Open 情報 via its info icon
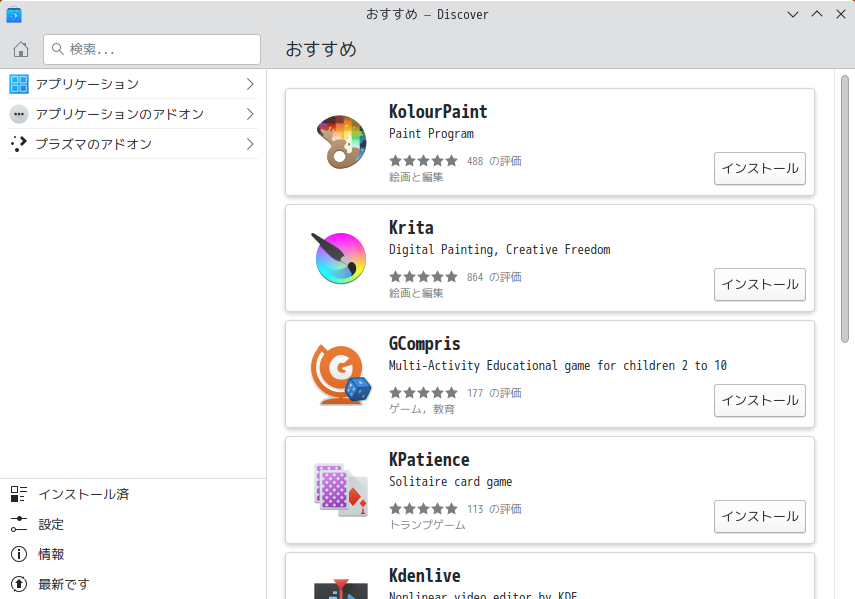 [20, 553]
